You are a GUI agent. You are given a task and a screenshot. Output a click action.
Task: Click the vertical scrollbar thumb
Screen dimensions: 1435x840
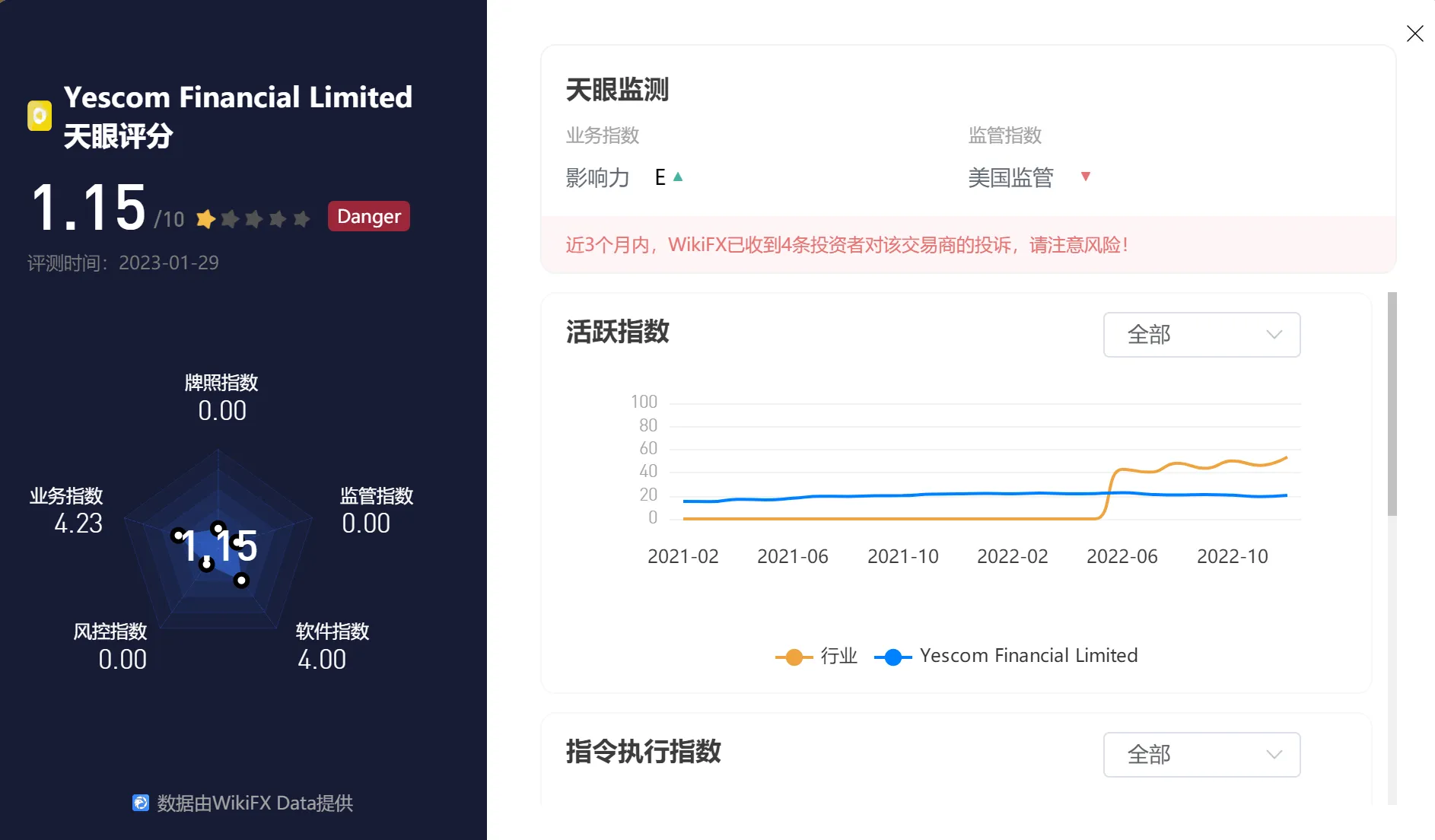1392,404
